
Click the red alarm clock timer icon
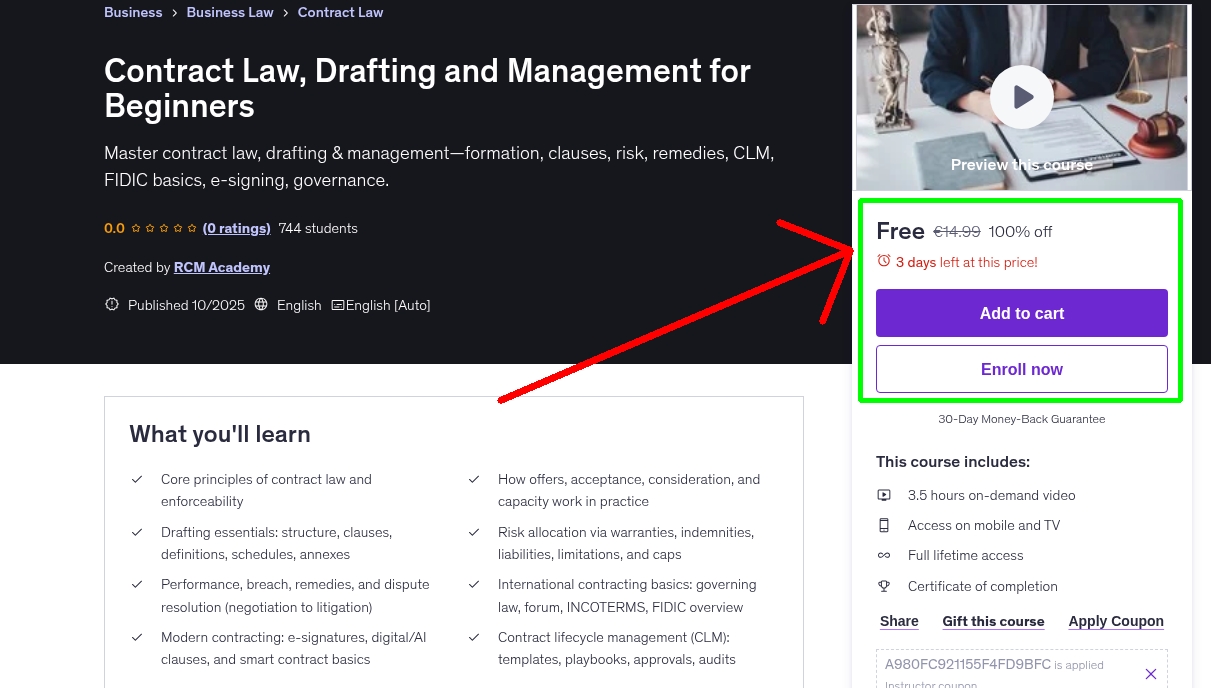tap(883, 260)
